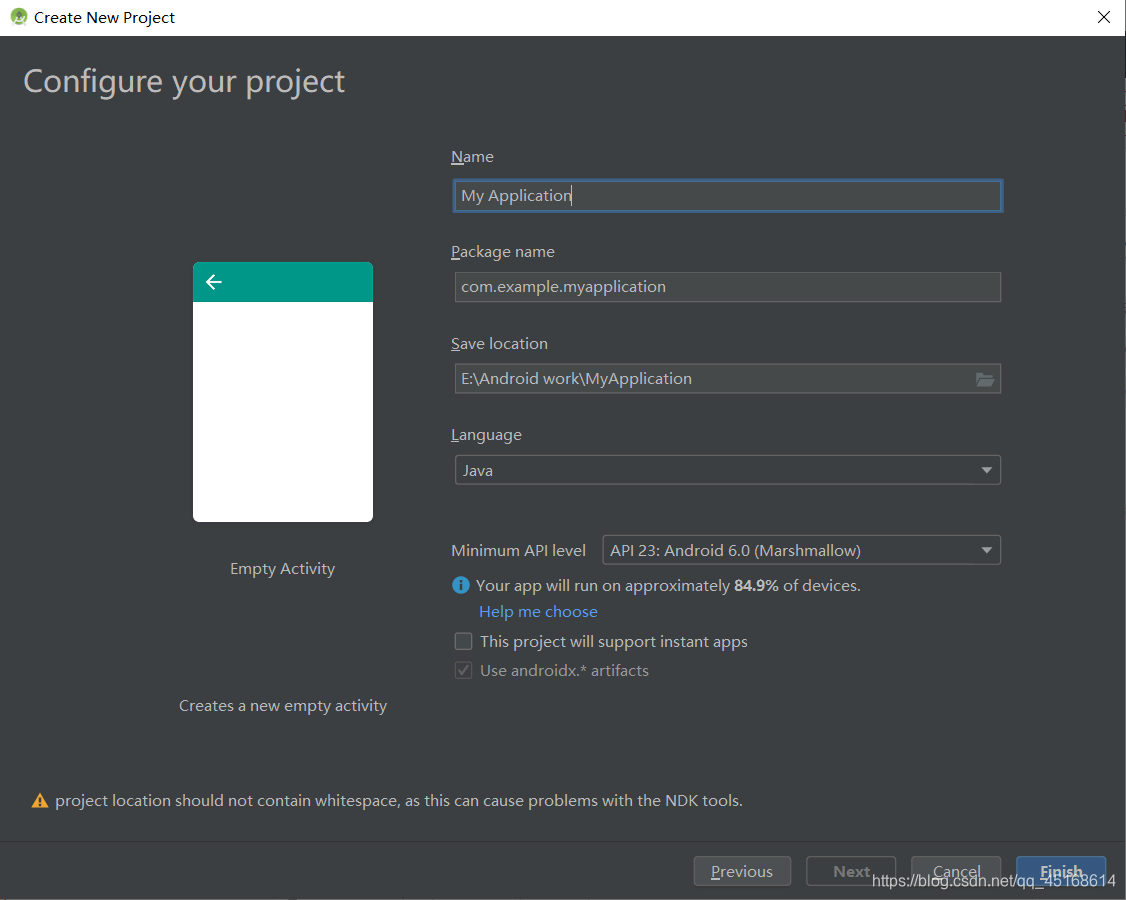
Task: Select the Package name field
Action: [727, 287]
